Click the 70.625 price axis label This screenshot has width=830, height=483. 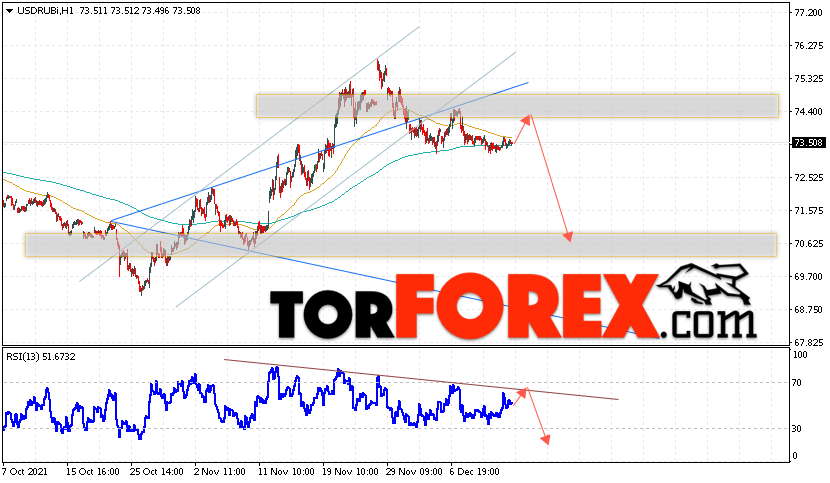tap(808, 244)
